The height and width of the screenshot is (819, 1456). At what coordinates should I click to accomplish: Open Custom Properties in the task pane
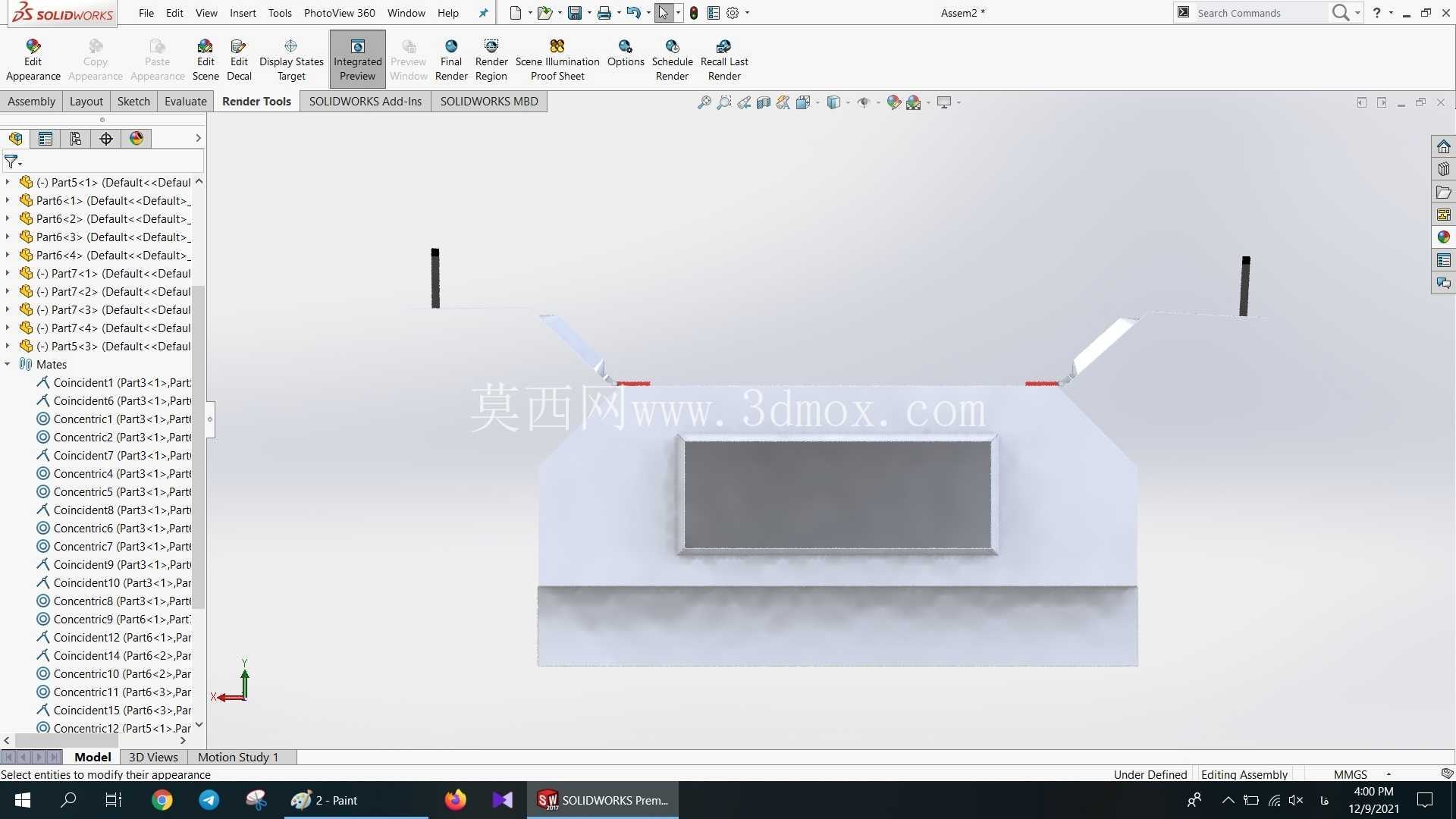[1443, 260]
